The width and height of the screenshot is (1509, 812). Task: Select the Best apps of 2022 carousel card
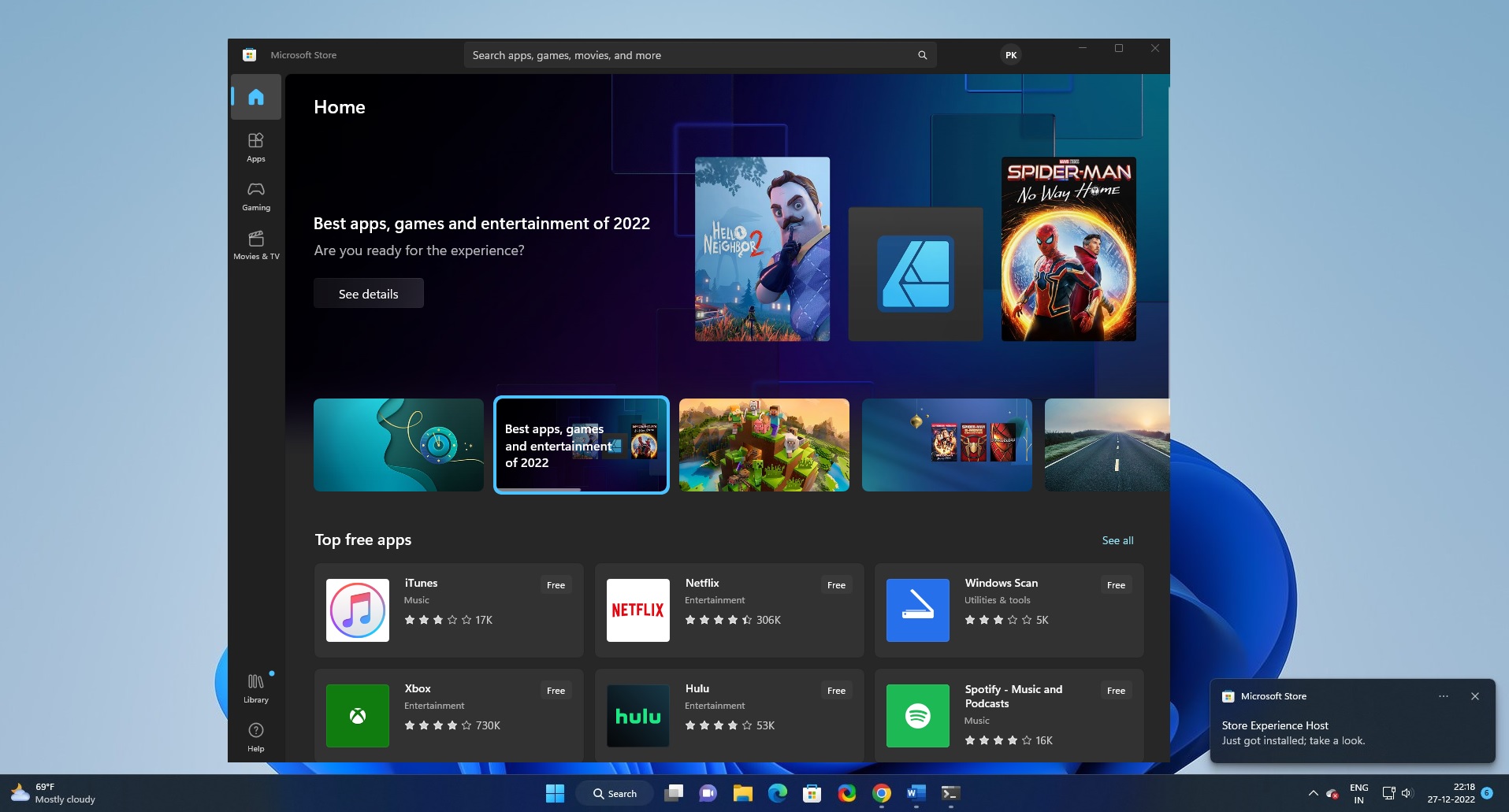pyautogui.click(x=582, y=445)
